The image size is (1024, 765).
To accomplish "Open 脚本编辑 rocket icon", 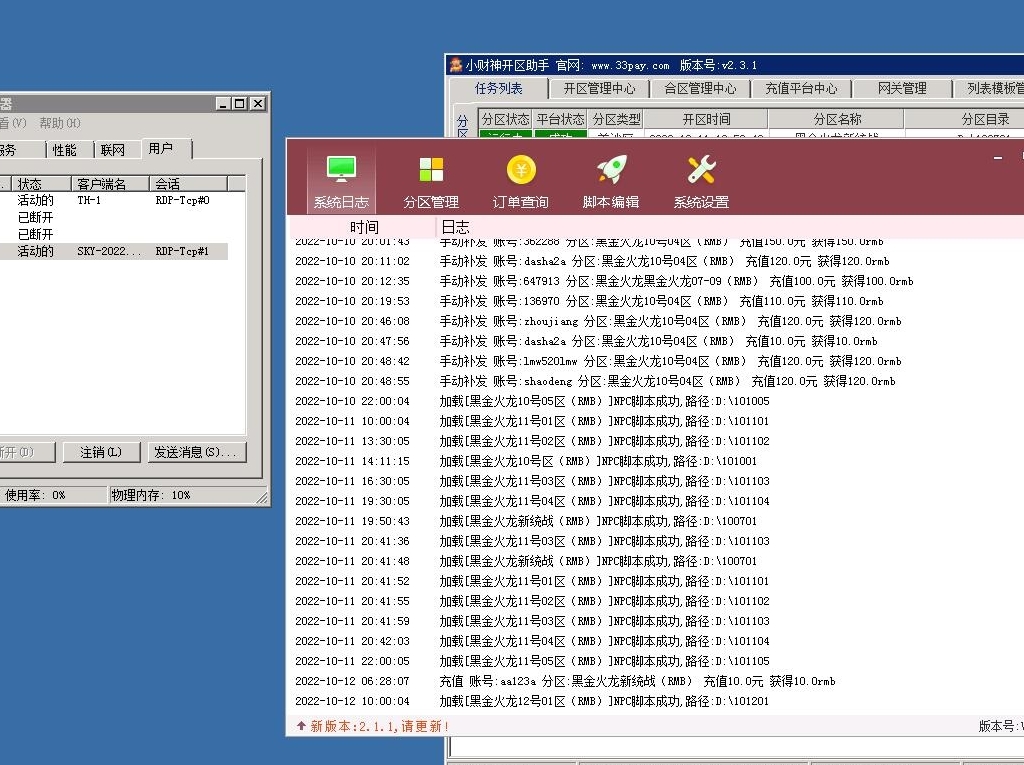I will click(611, 170).
